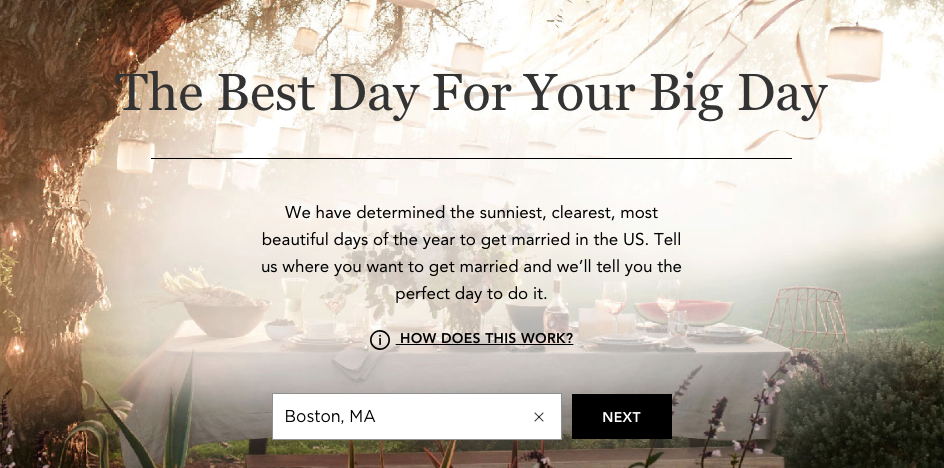Click the 'The Best Day For Your Big Day' headline
Image resolution: width=944 pixels, height=468 pixels.
coord(471,94)
